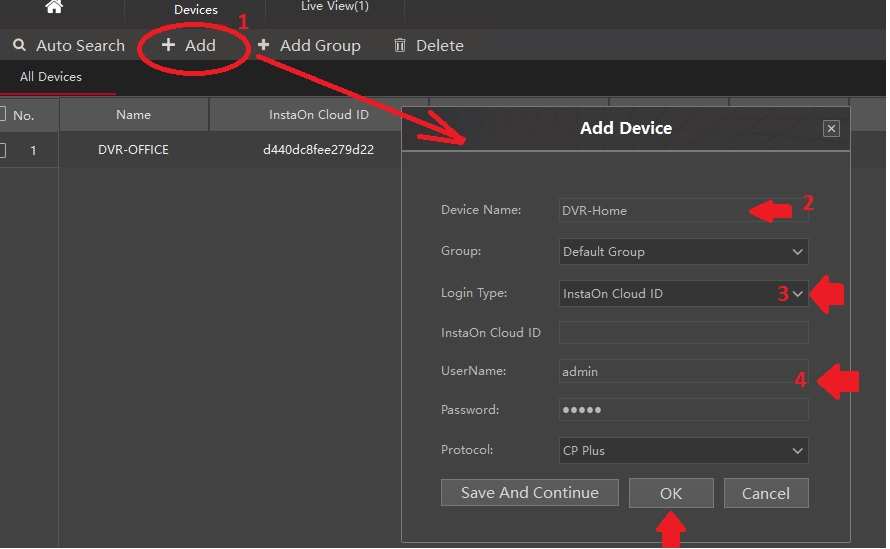Click the Auto Search magnifier icon
This screenshot has height=549, width=890.
[x=19, y=45]
